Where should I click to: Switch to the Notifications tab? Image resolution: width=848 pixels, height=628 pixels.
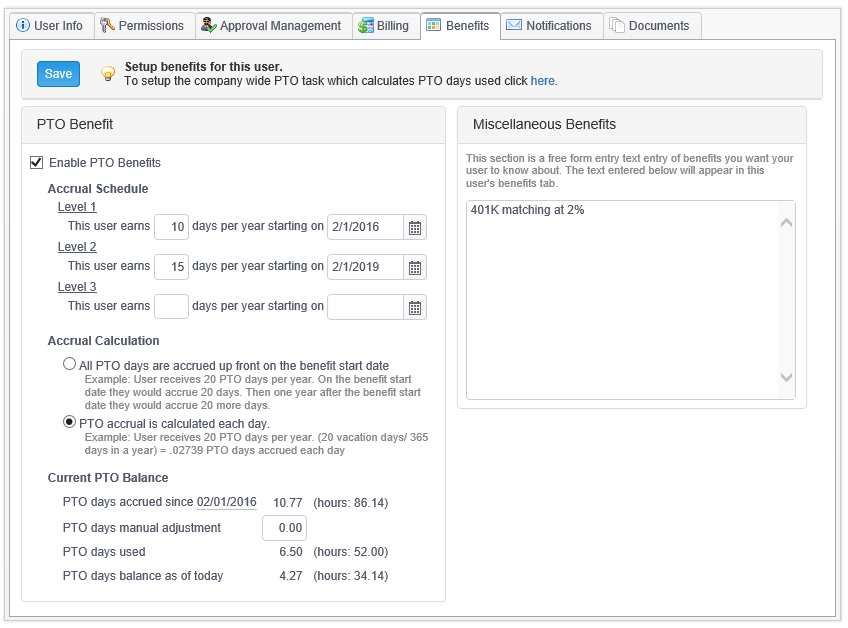click(552, 26)
